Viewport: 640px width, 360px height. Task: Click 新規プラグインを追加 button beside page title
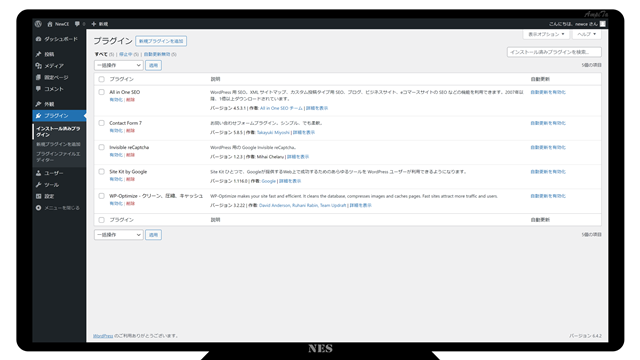coord(161,41)
